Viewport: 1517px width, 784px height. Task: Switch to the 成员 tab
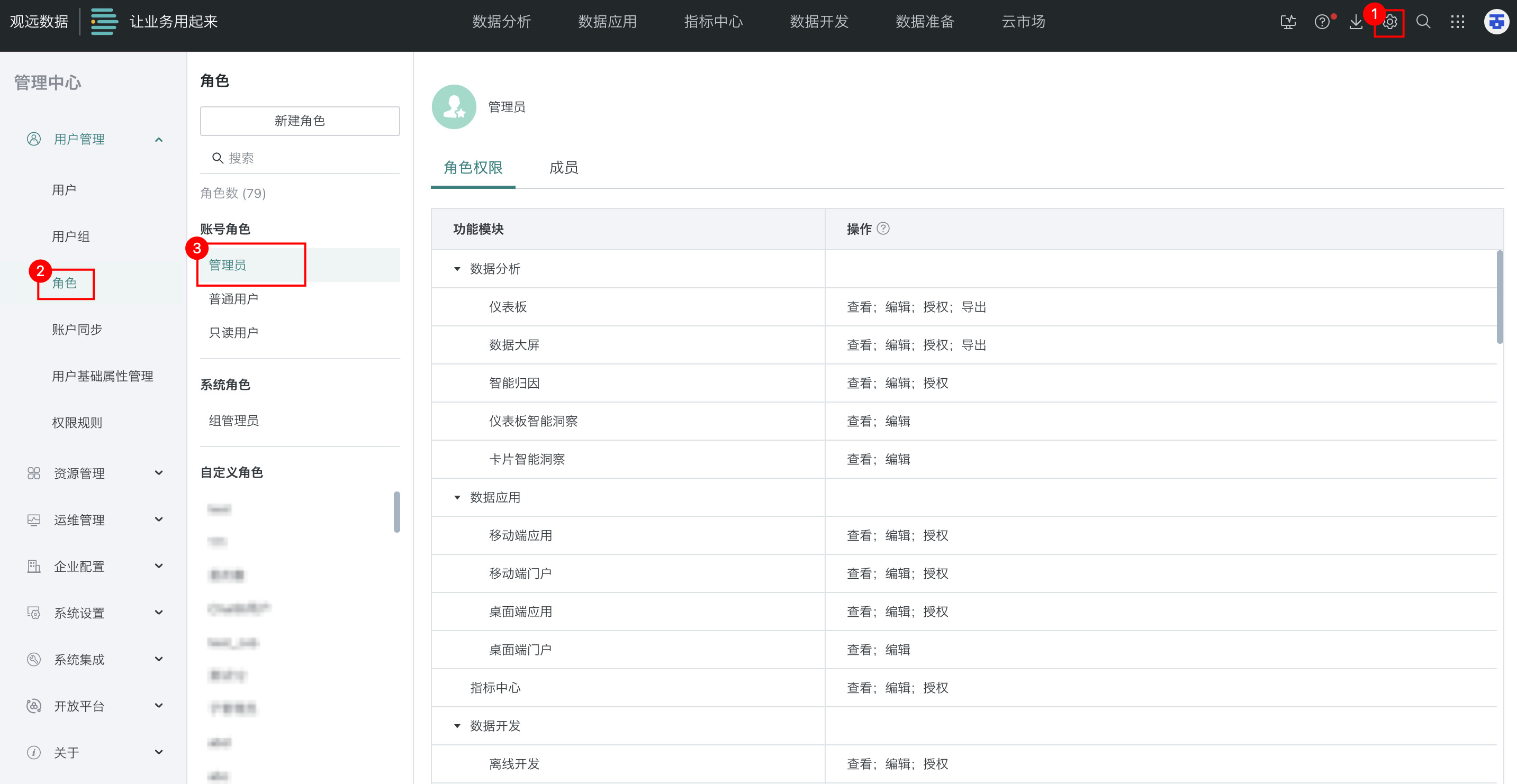pos(563,168)
